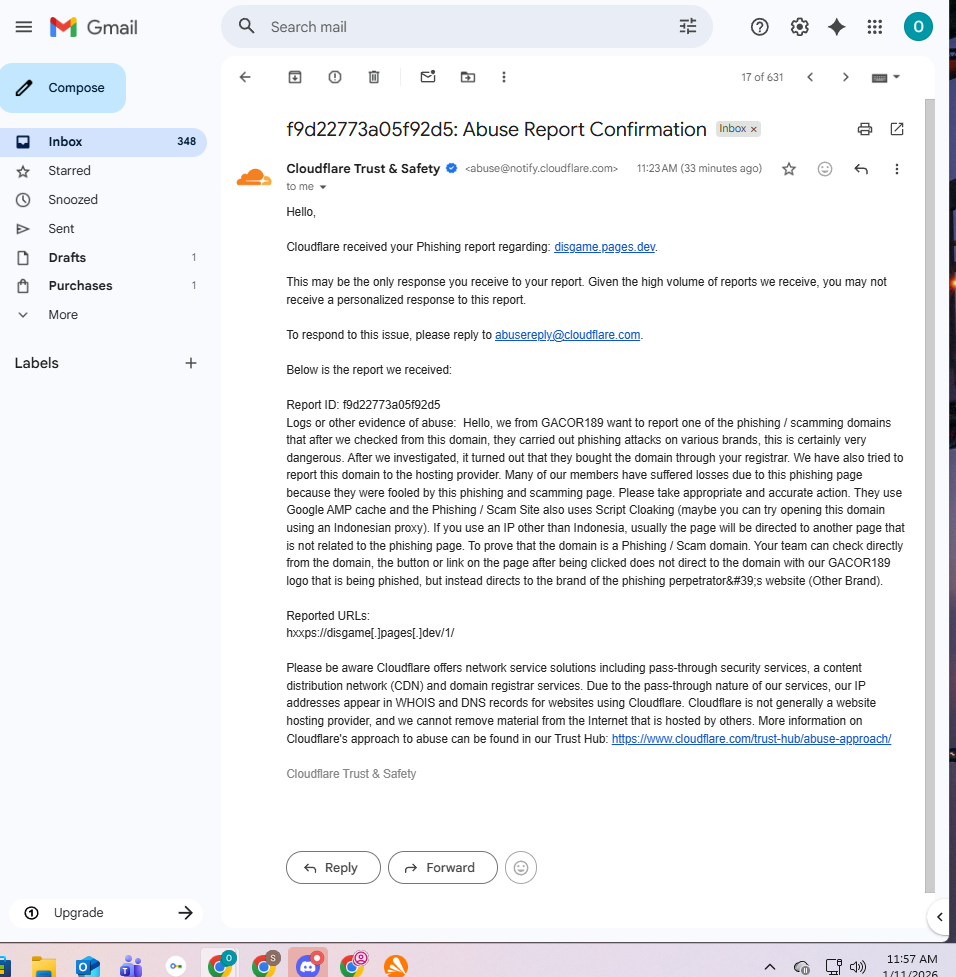Viewport: 956px width, 977px height.
Task: Open Cloudflare trust-hub abuse-approach link
Action: click(751, 739)
